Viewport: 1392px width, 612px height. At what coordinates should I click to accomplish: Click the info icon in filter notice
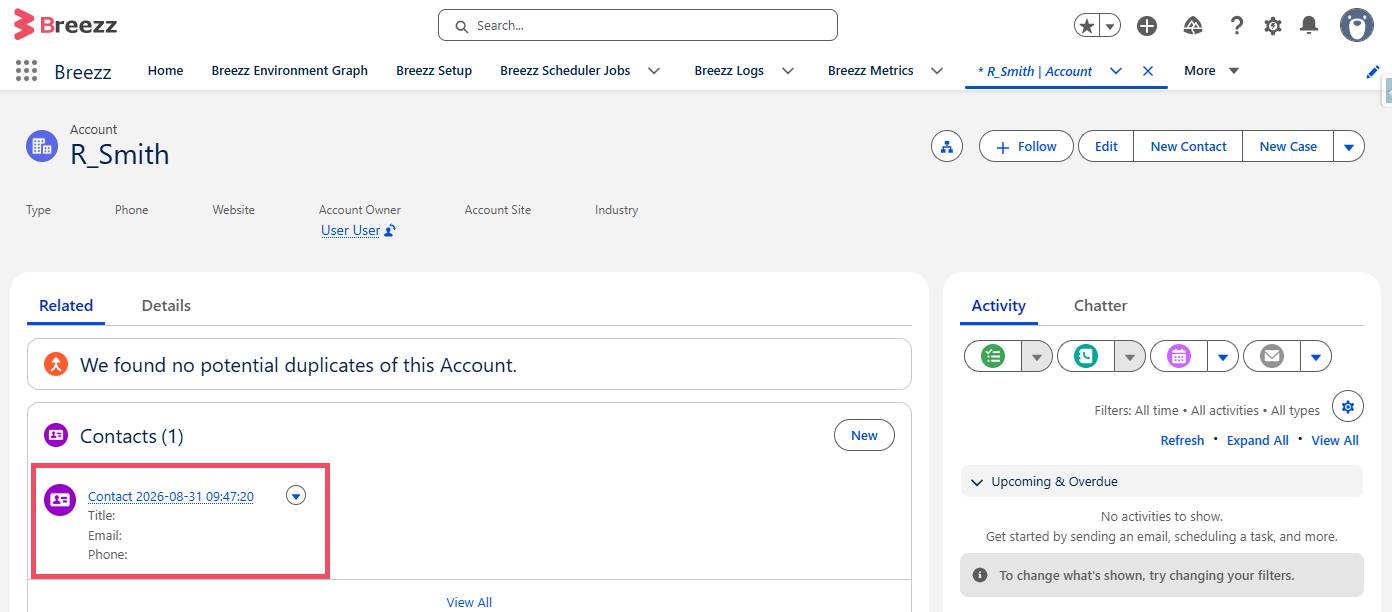(980, 575)
